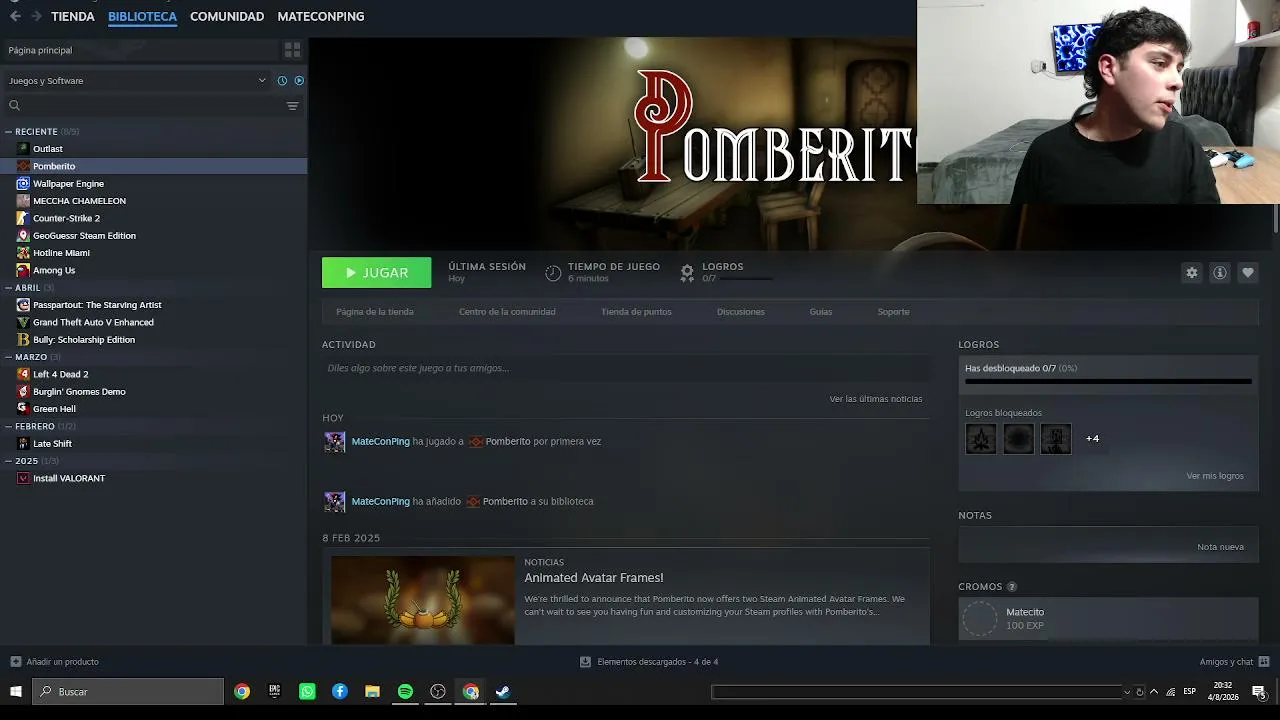Open the Pomberito settings gear icon
Image resolution: width=1280 pixels, height=720 pixels.
pyautogui.click(x=1192, y=273)
